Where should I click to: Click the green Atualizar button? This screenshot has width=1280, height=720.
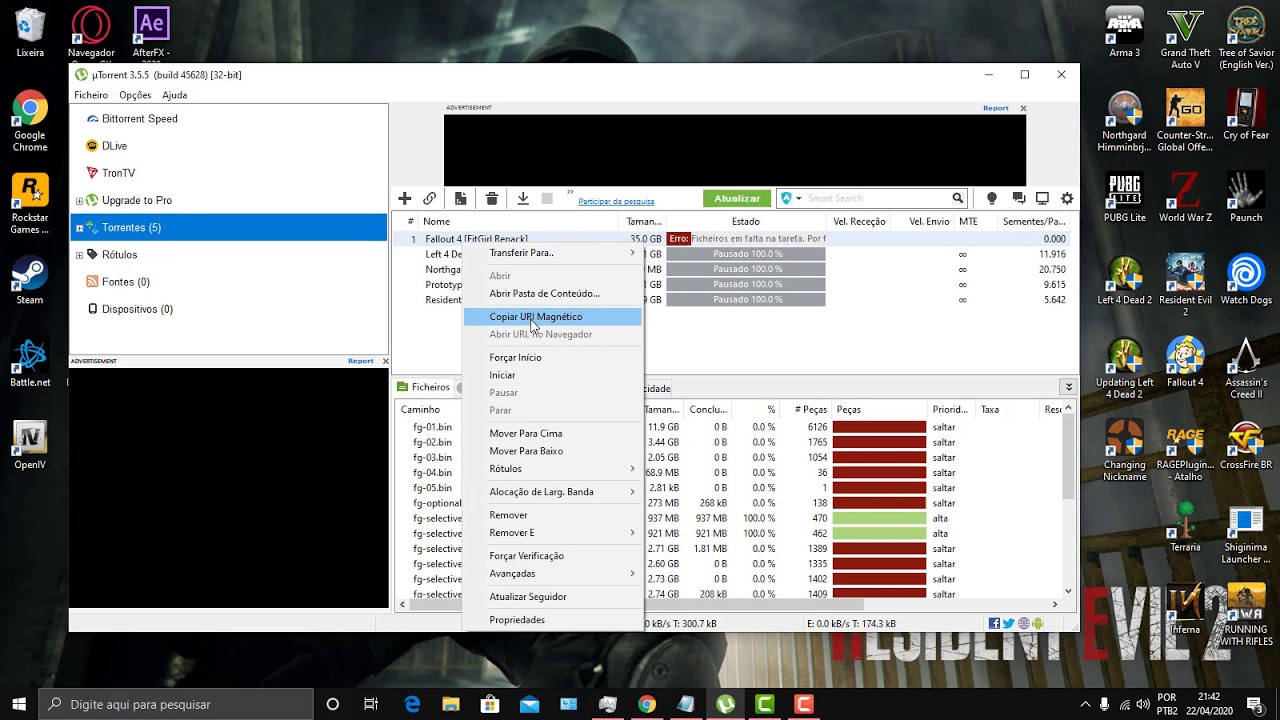[737, 198]
